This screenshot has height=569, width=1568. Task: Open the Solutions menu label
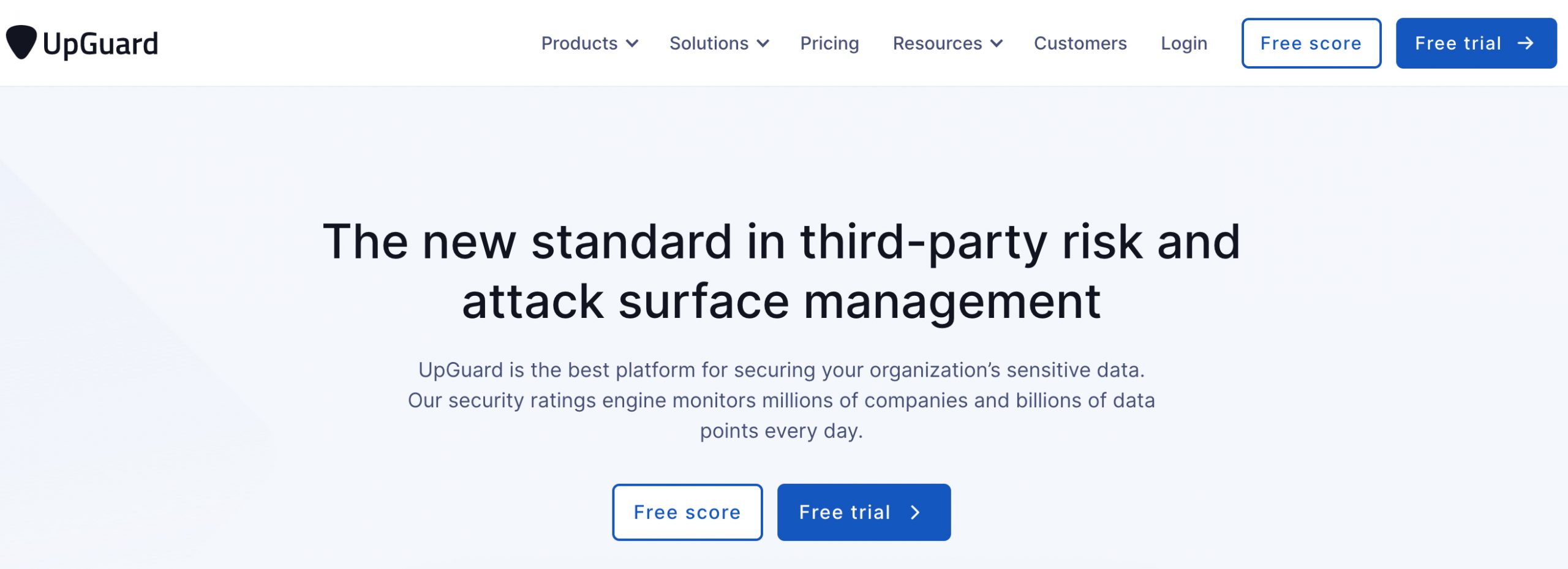coord(709,43)
